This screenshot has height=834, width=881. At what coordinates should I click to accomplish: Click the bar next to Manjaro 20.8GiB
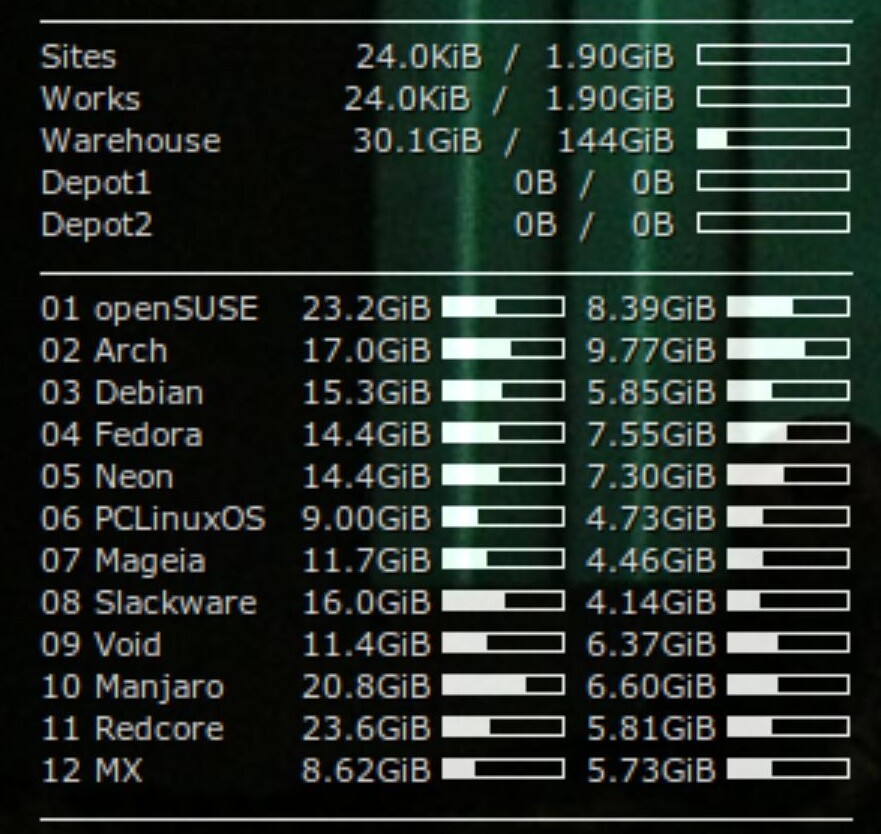click(x=502, y=686)
